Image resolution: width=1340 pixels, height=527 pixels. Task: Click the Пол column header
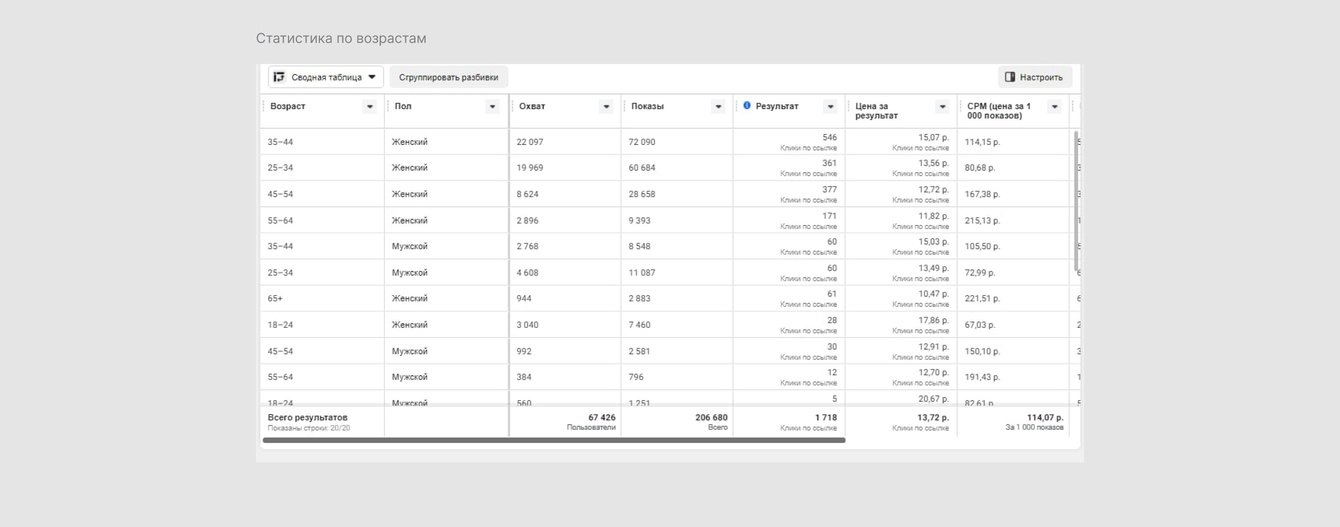click(x=403, y=106)
